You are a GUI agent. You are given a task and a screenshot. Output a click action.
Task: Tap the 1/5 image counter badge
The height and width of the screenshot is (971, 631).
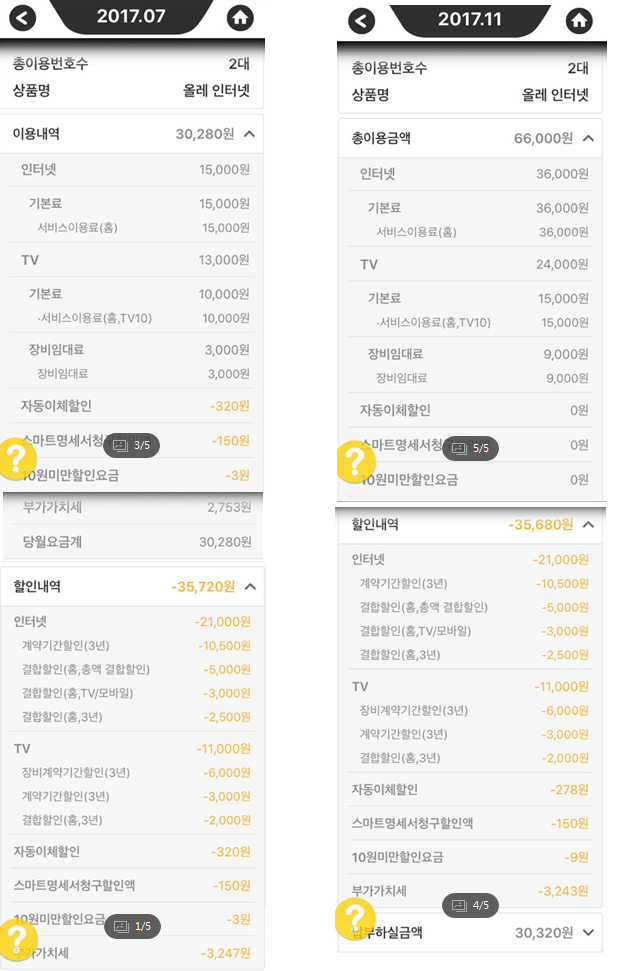[x=132, y=926]
